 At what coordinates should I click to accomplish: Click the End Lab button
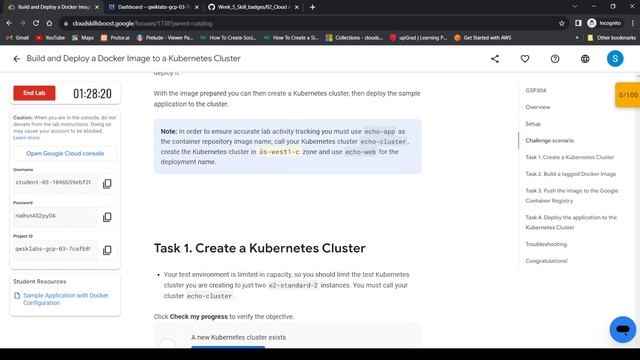click(34, 93)
